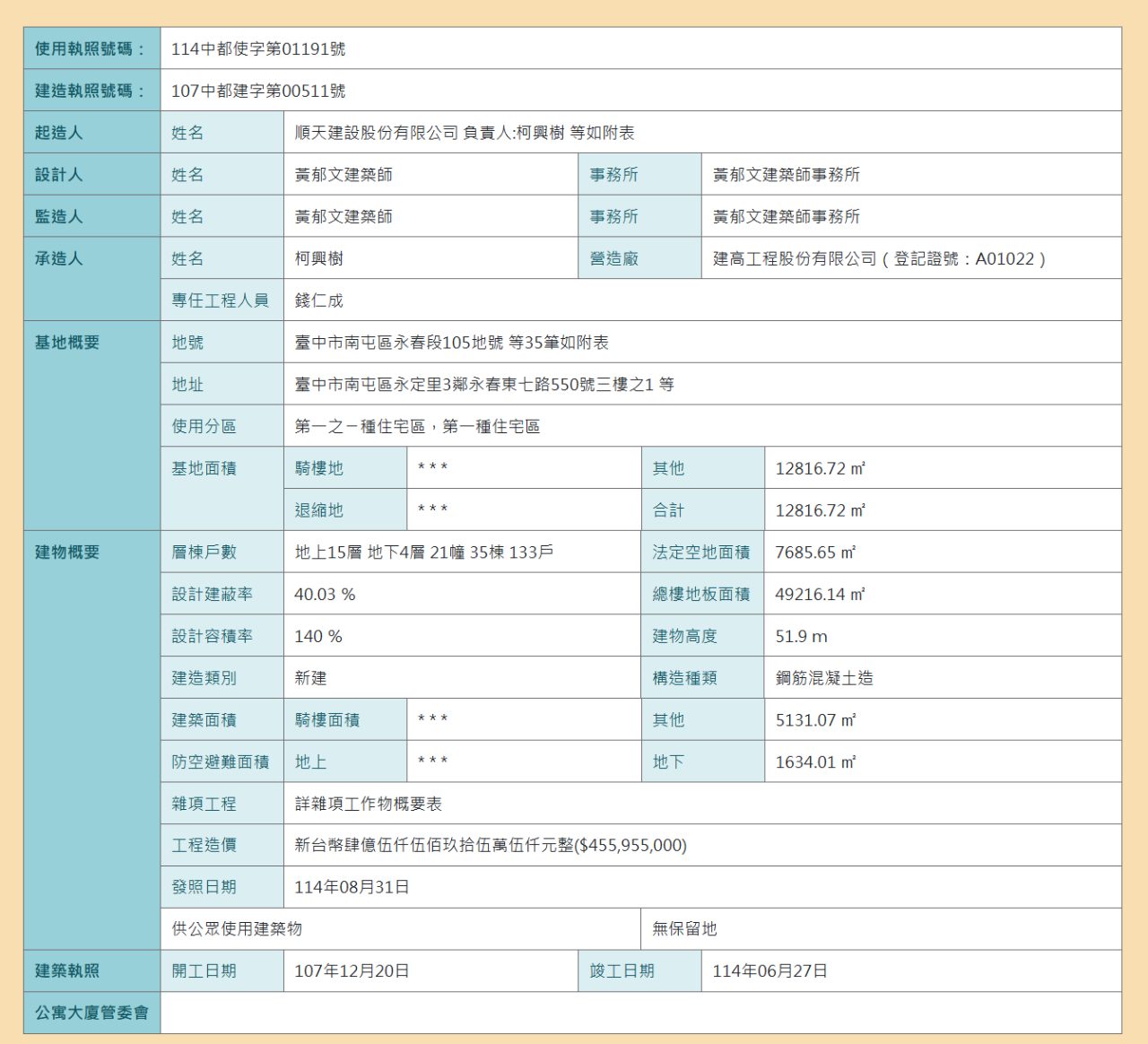The image size is (1148, 1044).
Task: Click the 構造種類 value 鋼筋混凝土造
Action: [x=824, y=679]
